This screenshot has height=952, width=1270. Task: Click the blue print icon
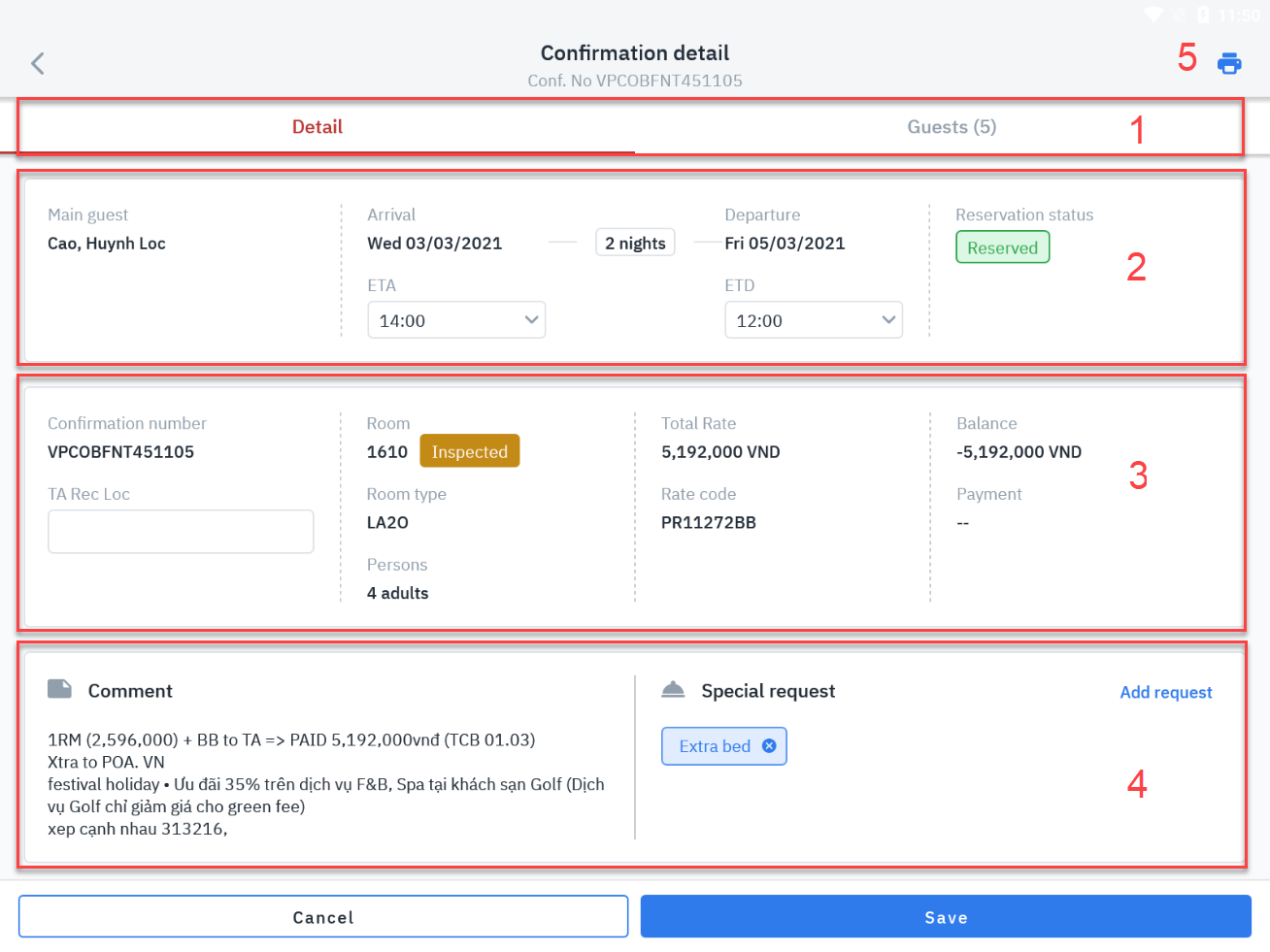[1229, 64]
